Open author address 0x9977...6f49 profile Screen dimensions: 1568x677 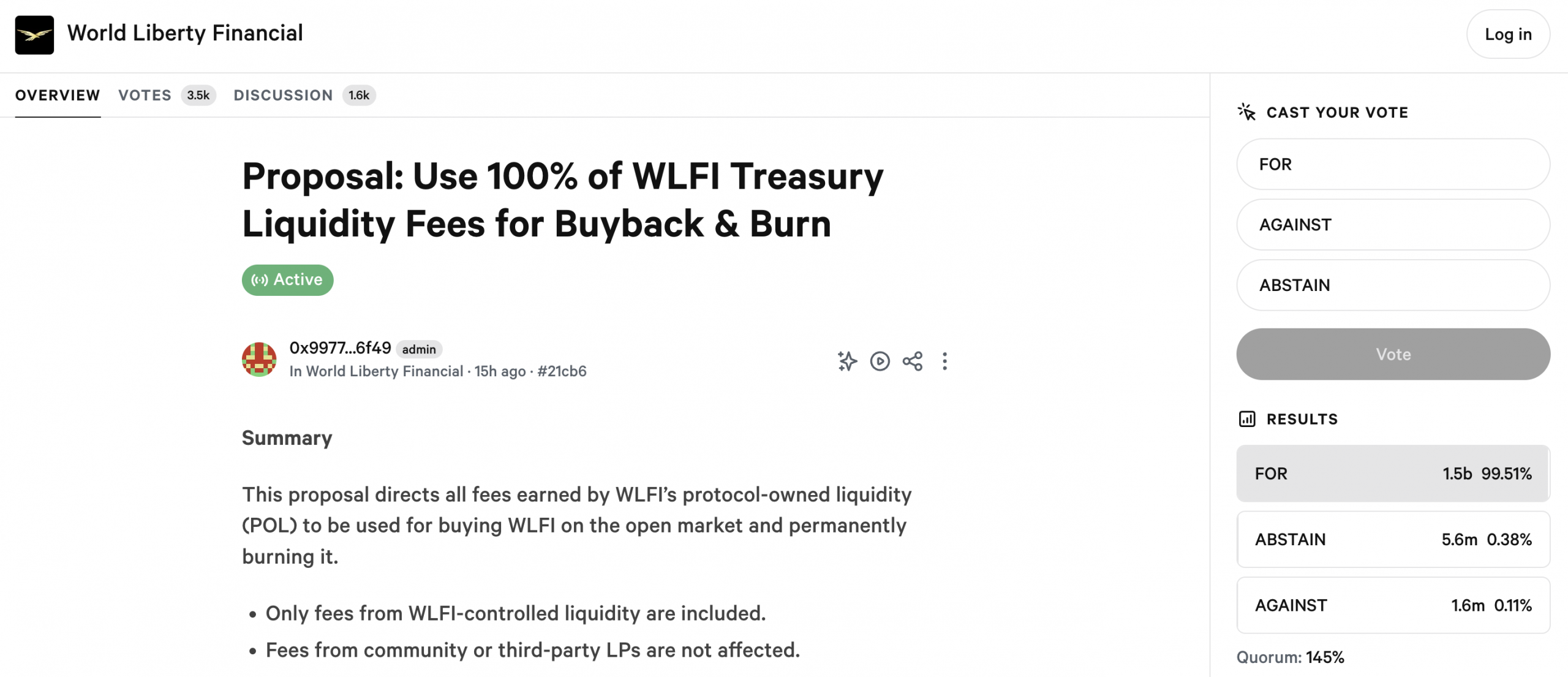pos(340,348)
